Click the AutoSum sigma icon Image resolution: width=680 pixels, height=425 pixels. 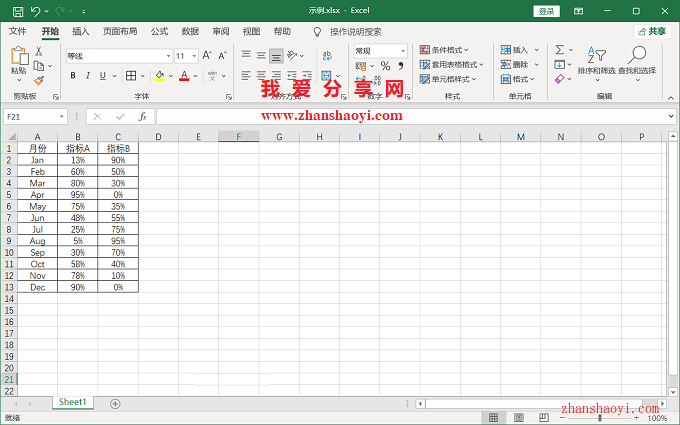pos(560,49)
